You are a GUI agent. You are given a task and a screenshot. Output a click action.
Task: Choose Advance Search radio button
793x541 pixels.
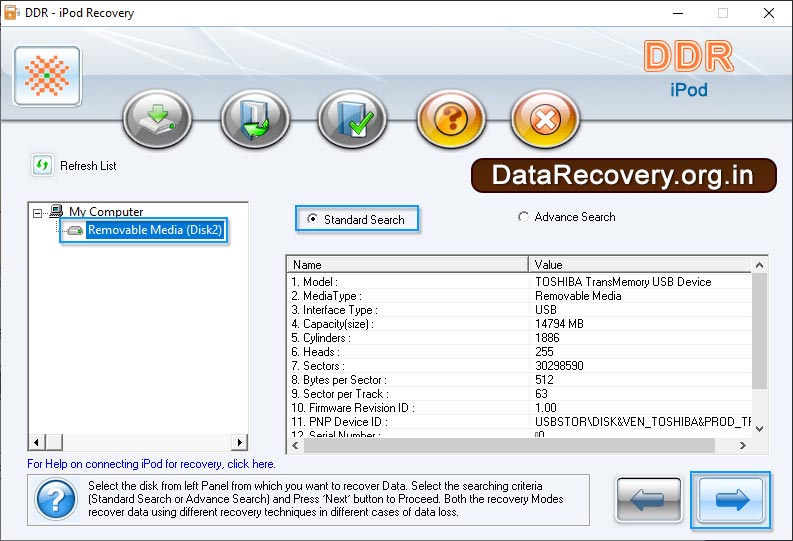pyautogui.click(x=523, y=217)
